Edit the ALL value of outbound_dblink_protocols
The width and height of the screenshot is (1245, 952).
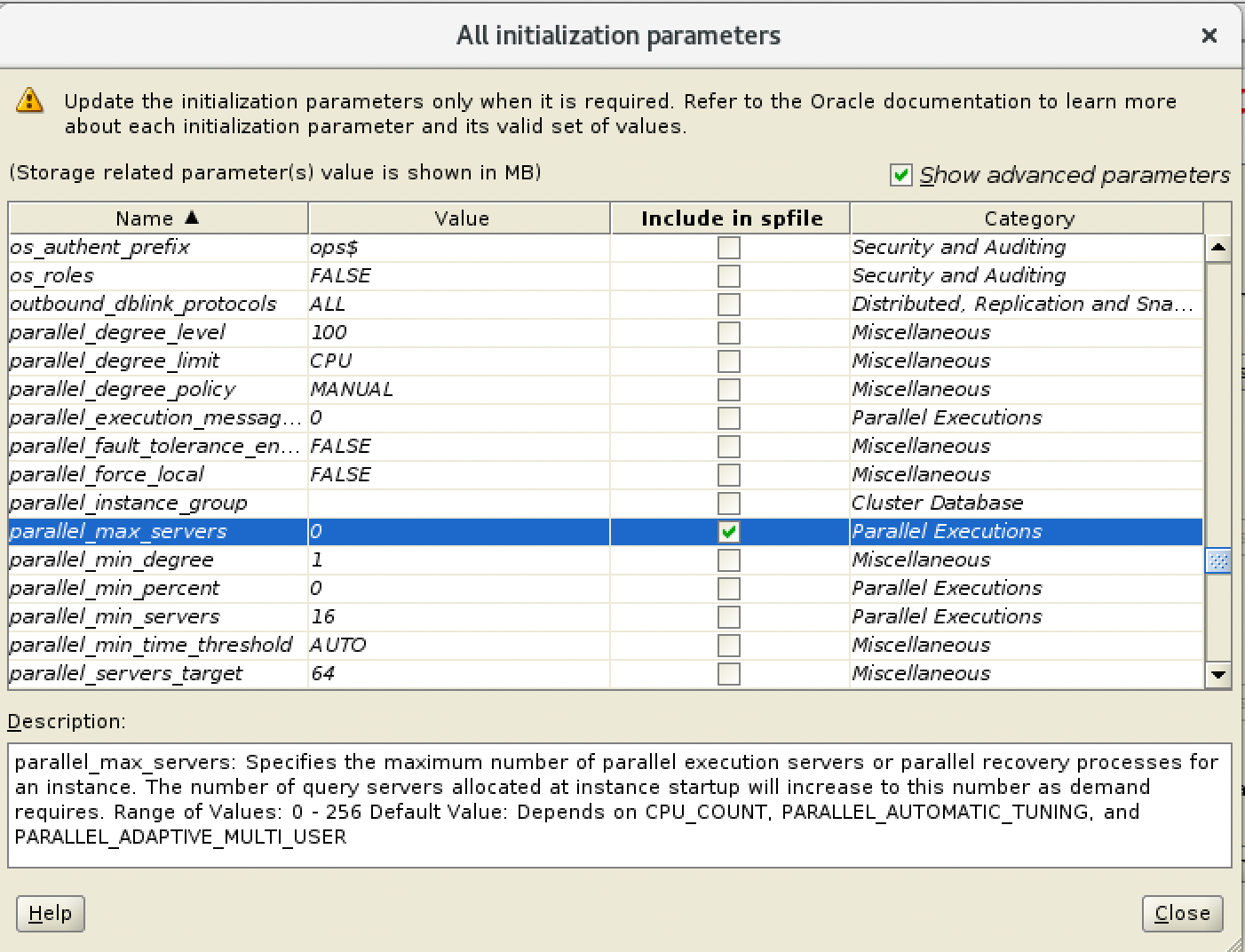pos(459,305)
